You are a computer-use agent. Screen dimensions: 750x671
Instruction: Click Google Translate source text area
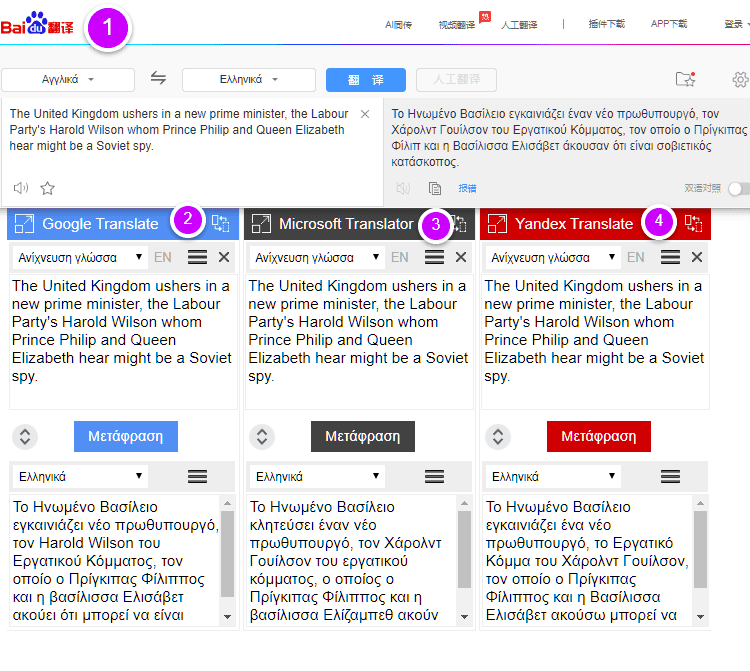123,341
